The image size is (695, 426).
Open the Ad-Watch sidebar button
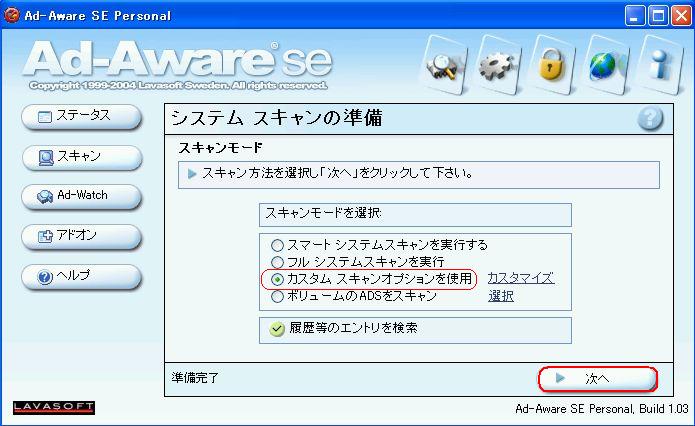82,196
